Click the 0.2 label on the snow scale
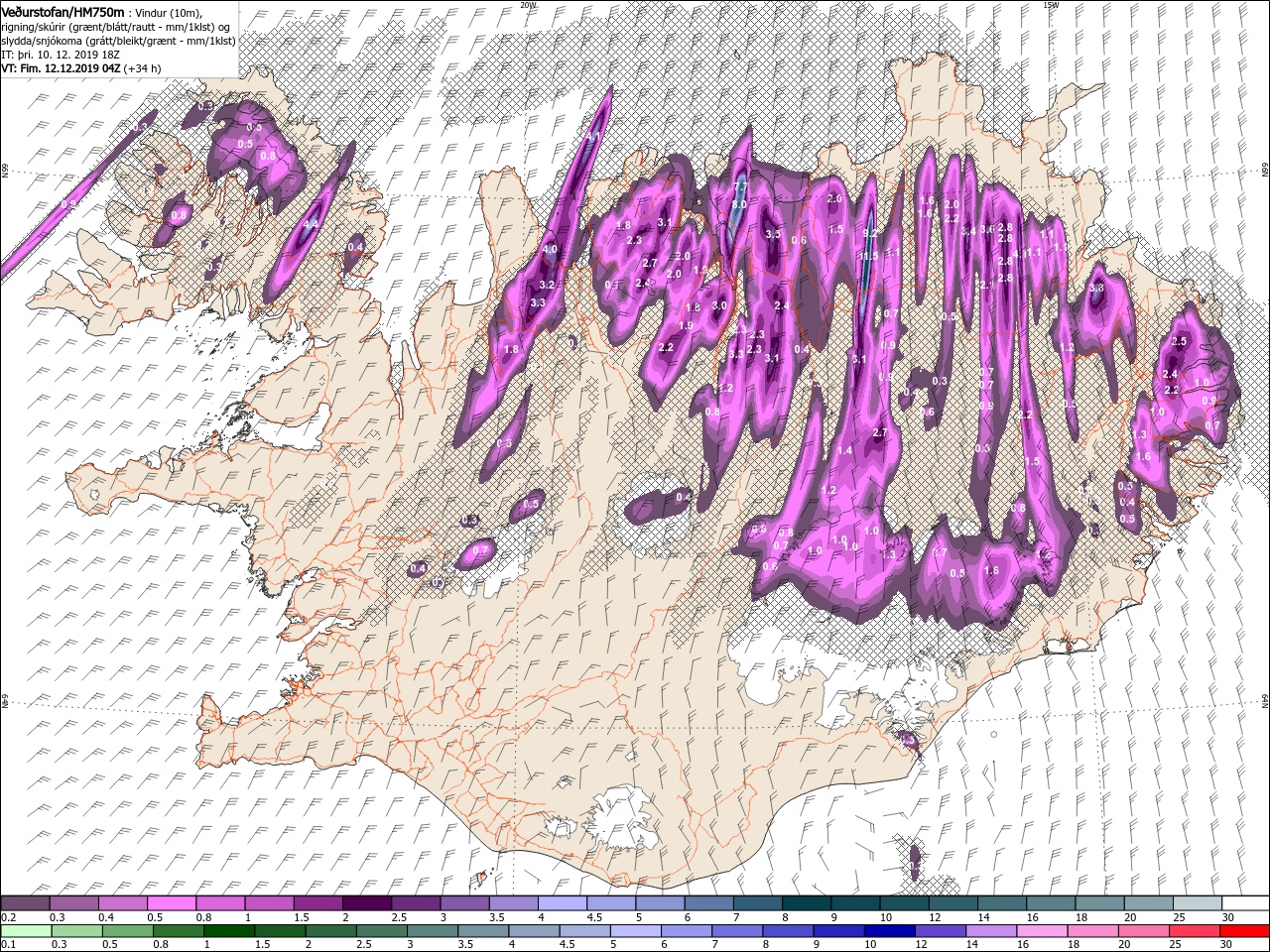Viewport: 1270px width, 952px height. [8, 917]
